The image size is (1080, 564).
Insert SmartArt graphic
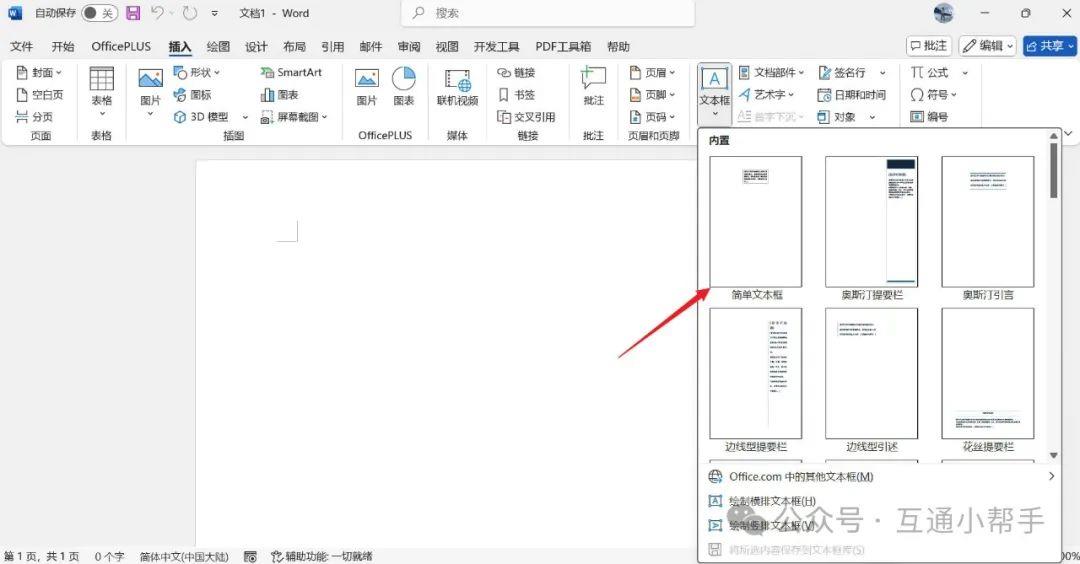(291, 72)
